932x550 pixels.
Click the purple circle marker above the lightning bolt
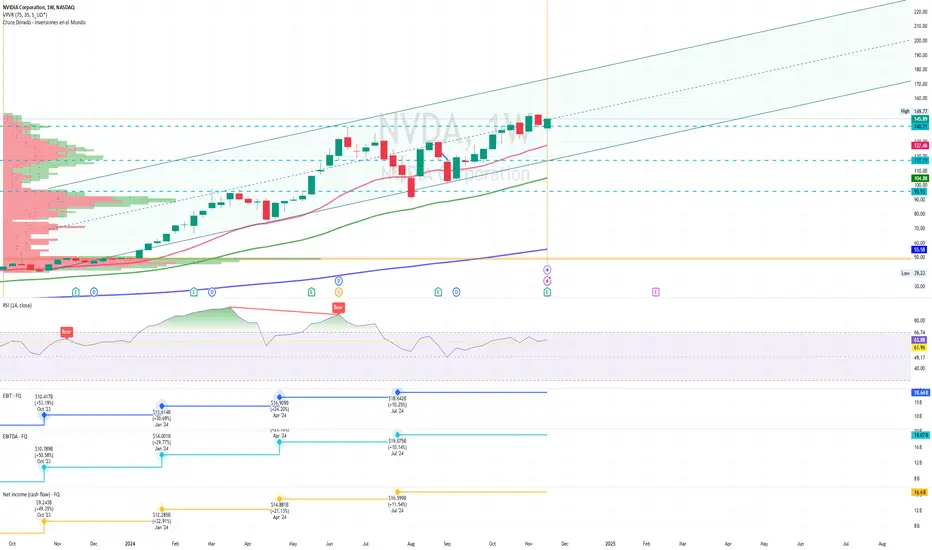547,270
